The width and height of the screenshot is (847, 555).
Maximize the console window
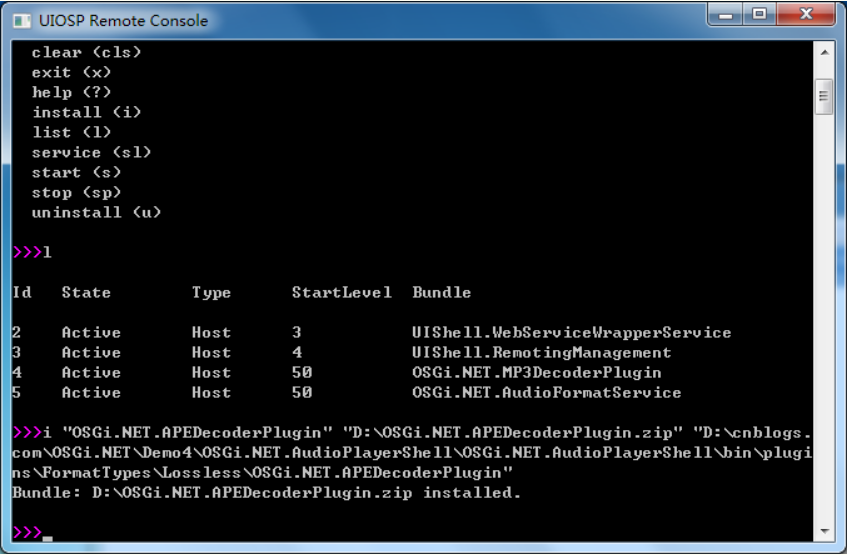(759, 14)
